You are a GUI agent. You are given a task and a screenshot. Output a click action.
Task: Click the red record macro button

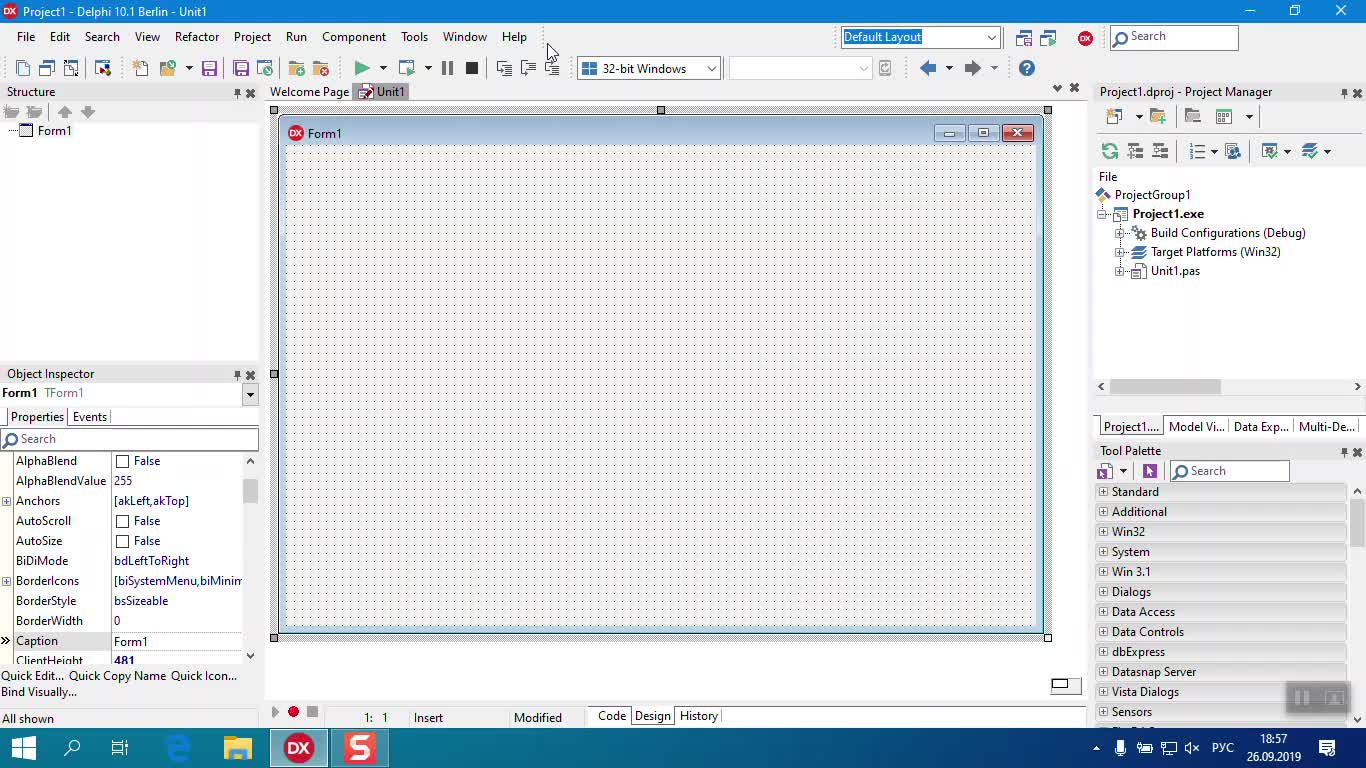click(293, 712)
